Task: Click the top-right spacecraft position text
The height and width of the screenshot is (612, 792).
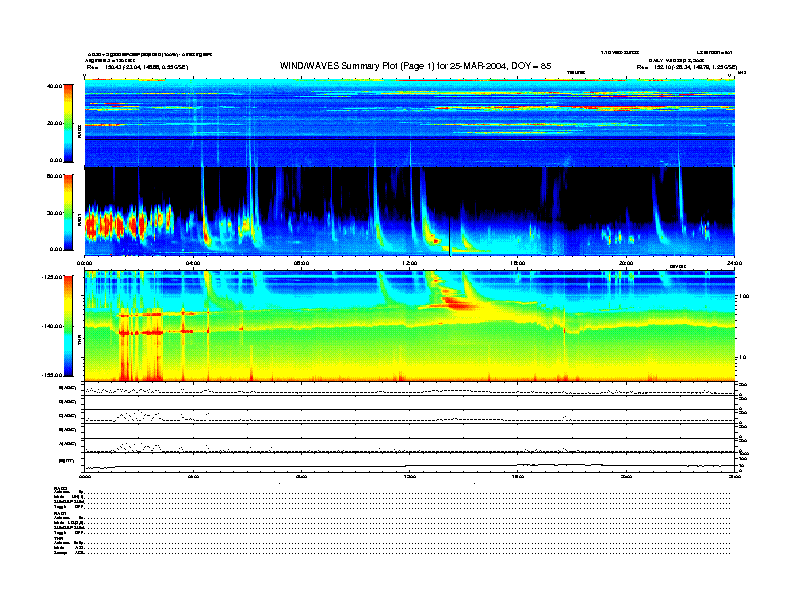Action: click(x=690, y=67)
